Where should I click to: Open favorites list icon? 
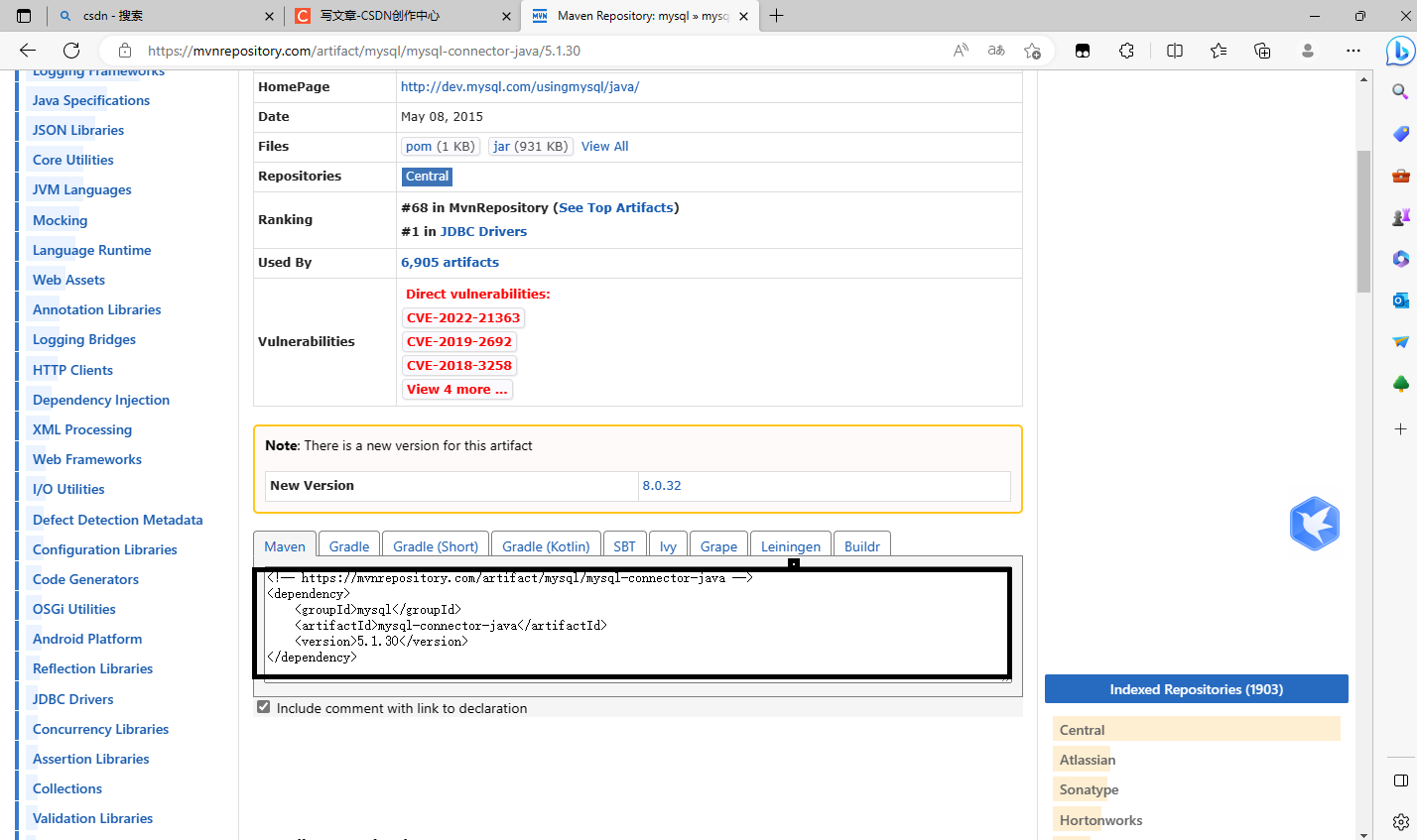tap(1219, 51)
